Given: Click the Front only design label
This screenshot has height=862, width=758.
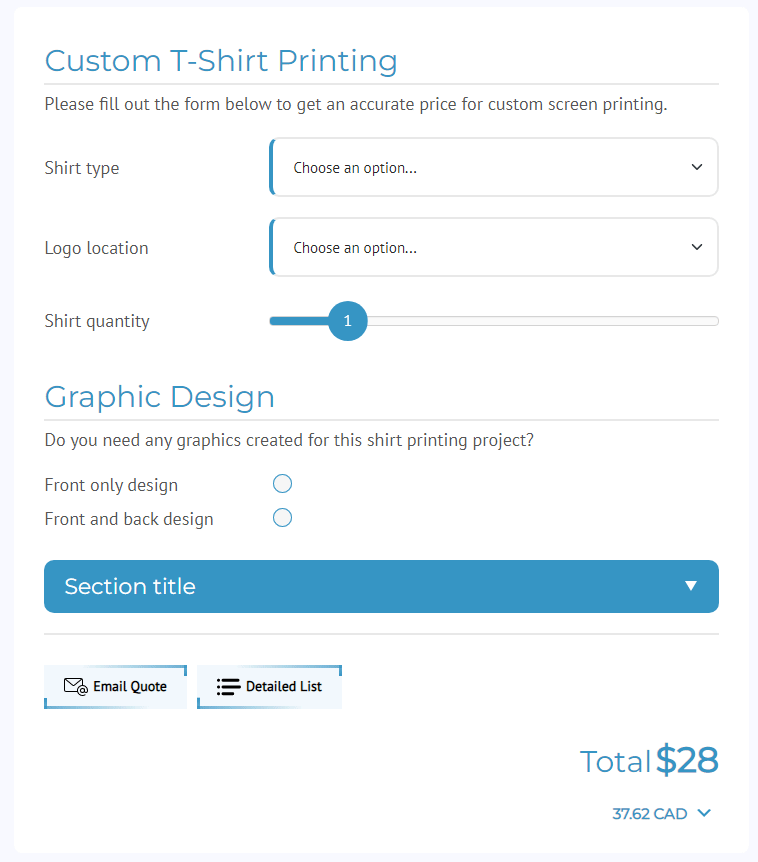Looking at the screenshot, I should click(x=112, y=485).
